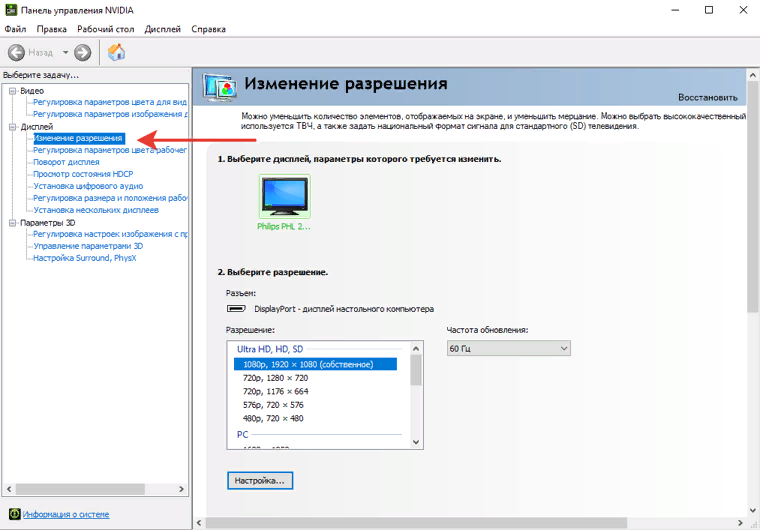Click resolution list scroll down arrow
Viewport: 760px width, 530px height.
tap(416, 442)
